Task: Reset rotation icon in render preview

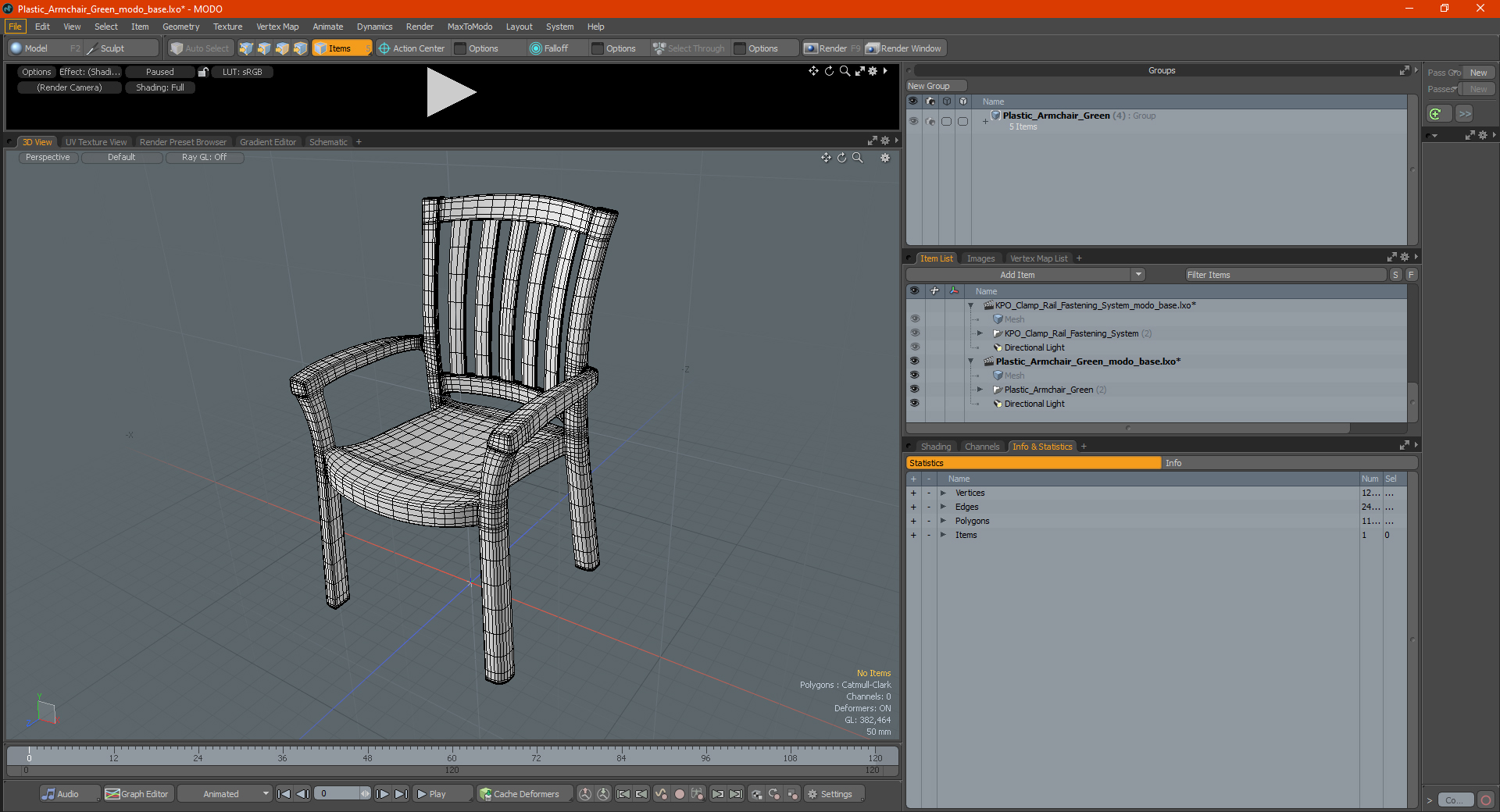Action: pos(829,71)
